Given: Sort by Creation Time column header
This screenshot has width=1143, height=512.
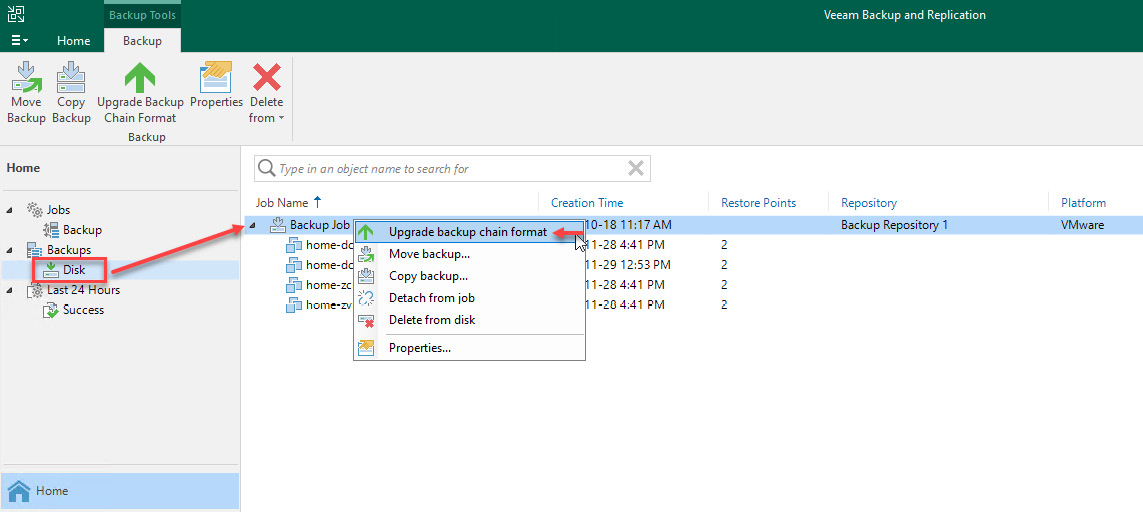Looking at the screenshot, I should click(587, 203).
